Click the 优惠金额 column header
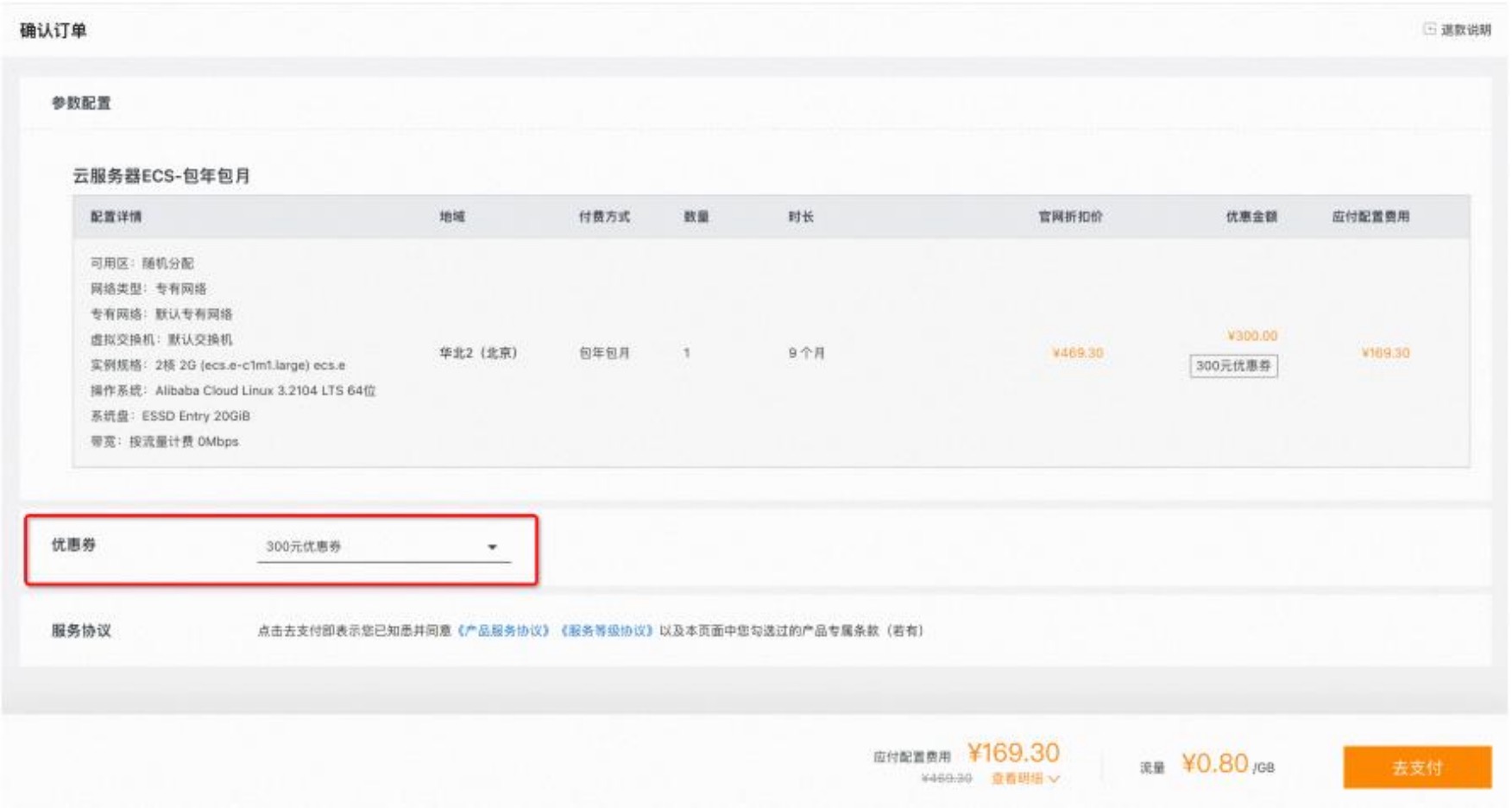Viewport: 1512px width, 808px height. [x=1251, y=217]
